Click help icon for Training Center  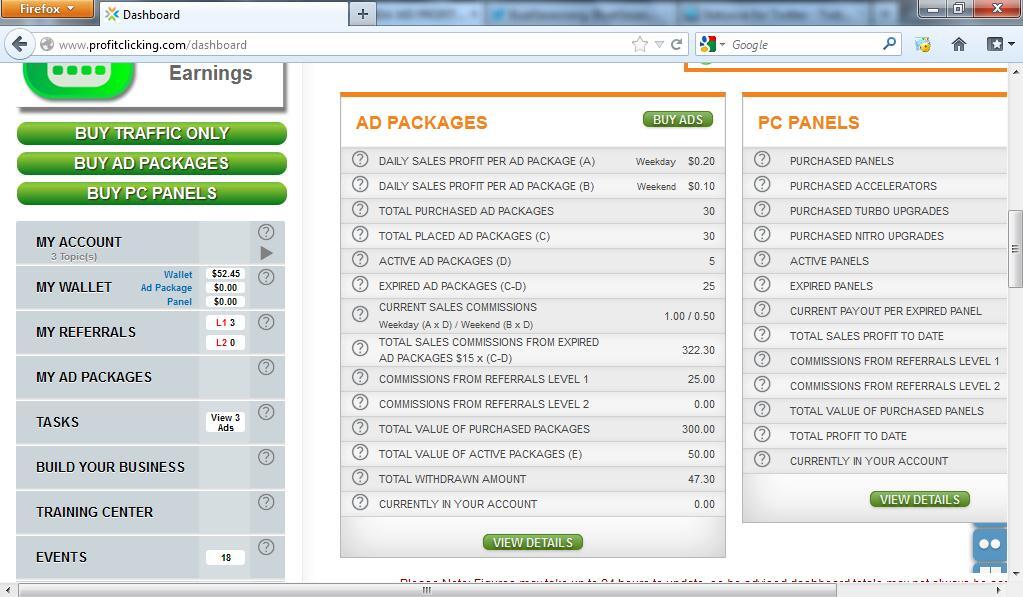266,502
